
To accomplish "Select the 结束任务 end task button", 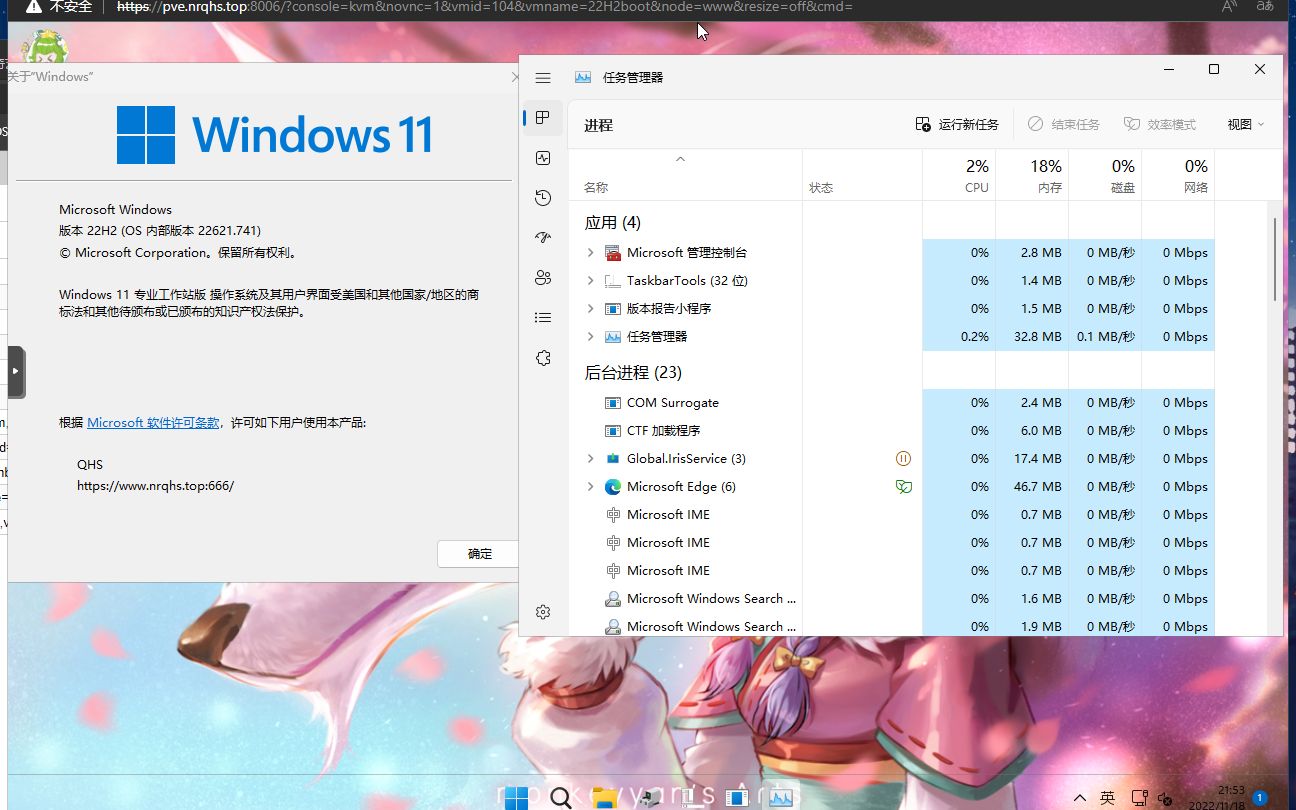I will (1063, 123).
